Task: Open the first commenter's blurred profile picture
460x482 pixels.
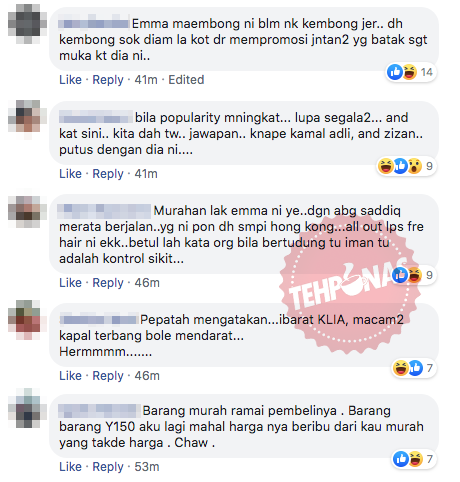Action: pos(27,24)
